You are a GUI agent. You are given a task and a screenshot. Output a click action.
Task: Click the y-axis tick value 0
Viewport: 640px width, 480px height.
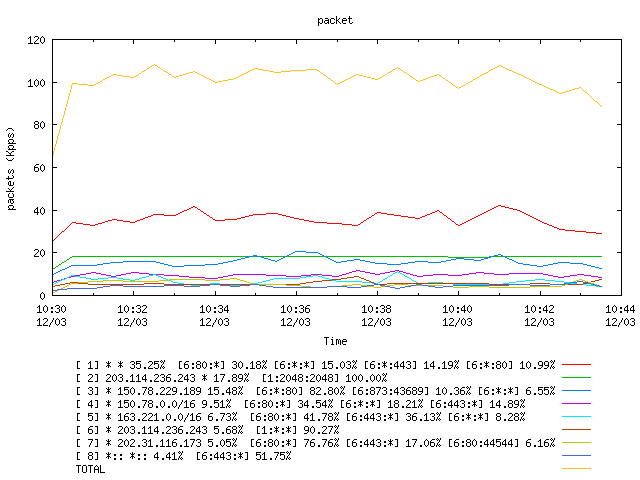[x=42, y=296]
